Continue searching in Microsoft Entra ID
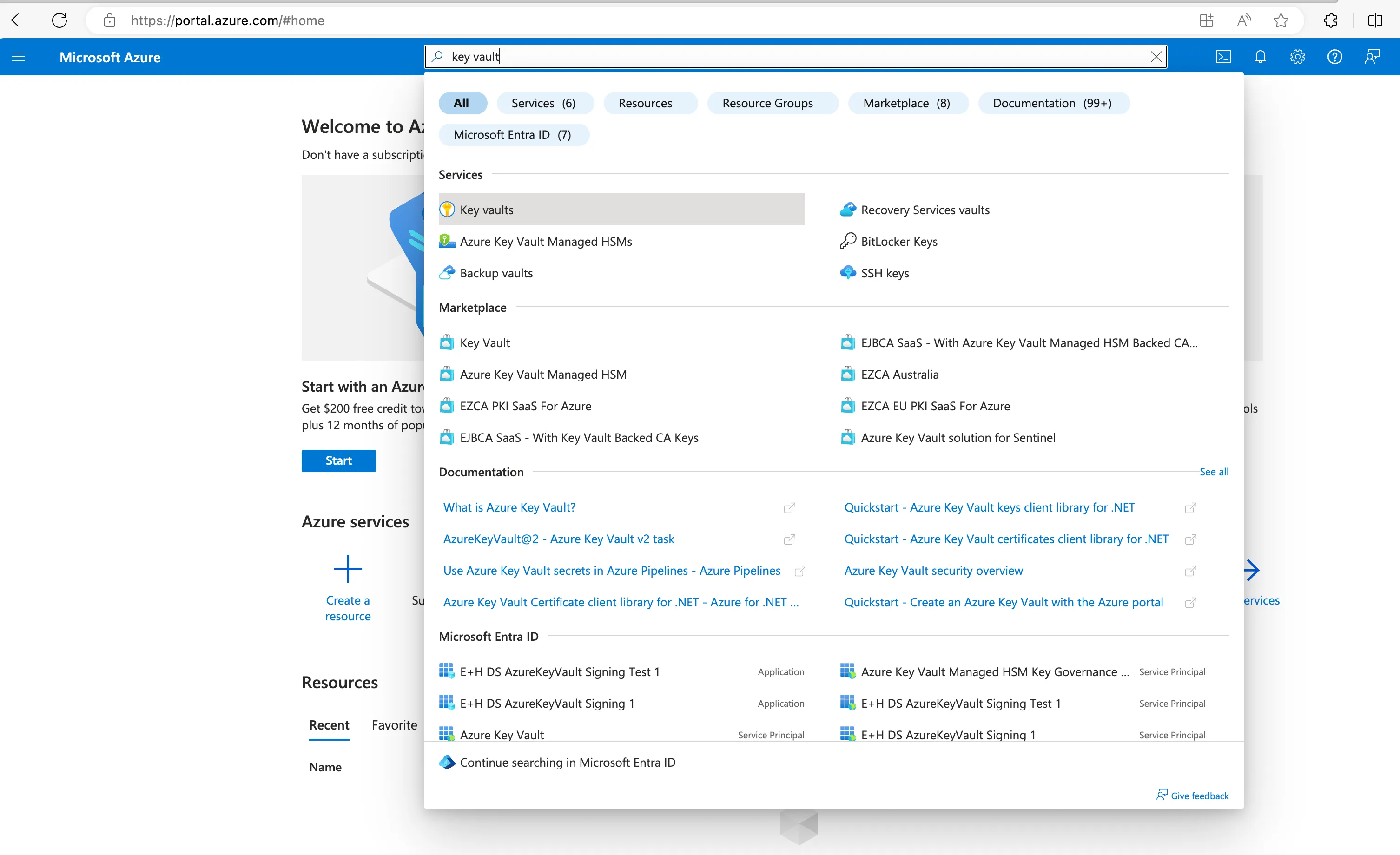 [568, 762]
